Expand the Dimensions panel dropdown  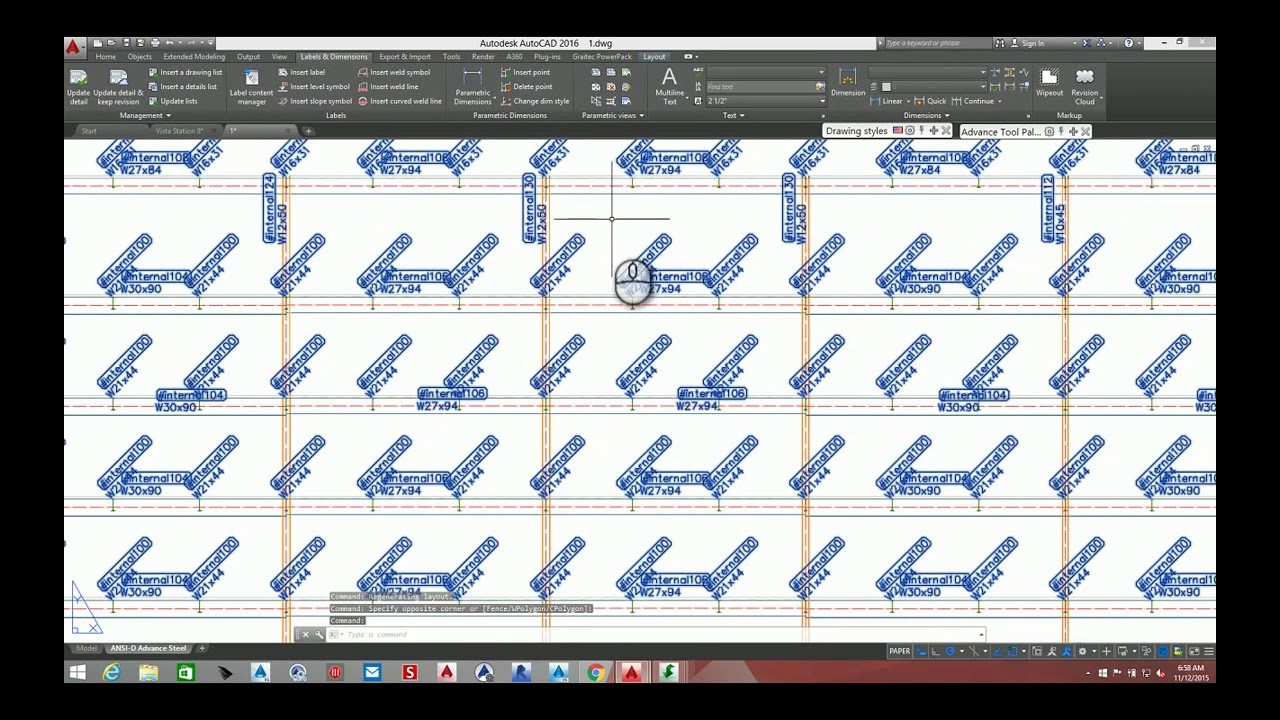(926, 115)
